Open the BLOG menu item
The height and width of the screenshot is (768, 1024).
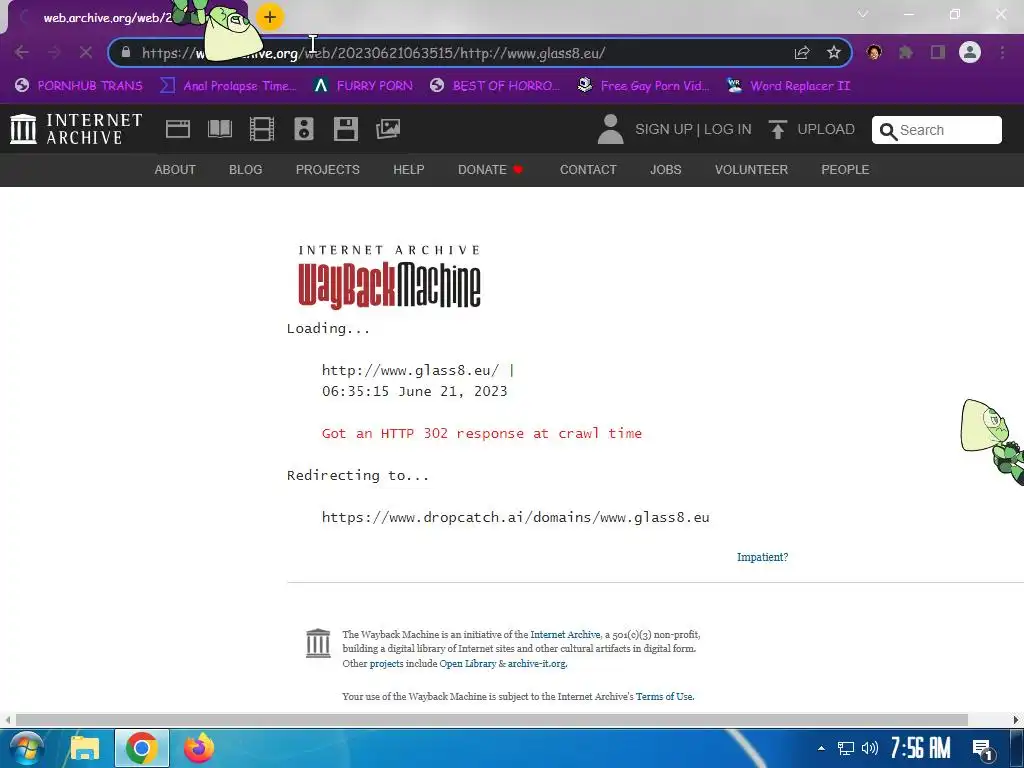pyautogui.click(x=246, y=170)
